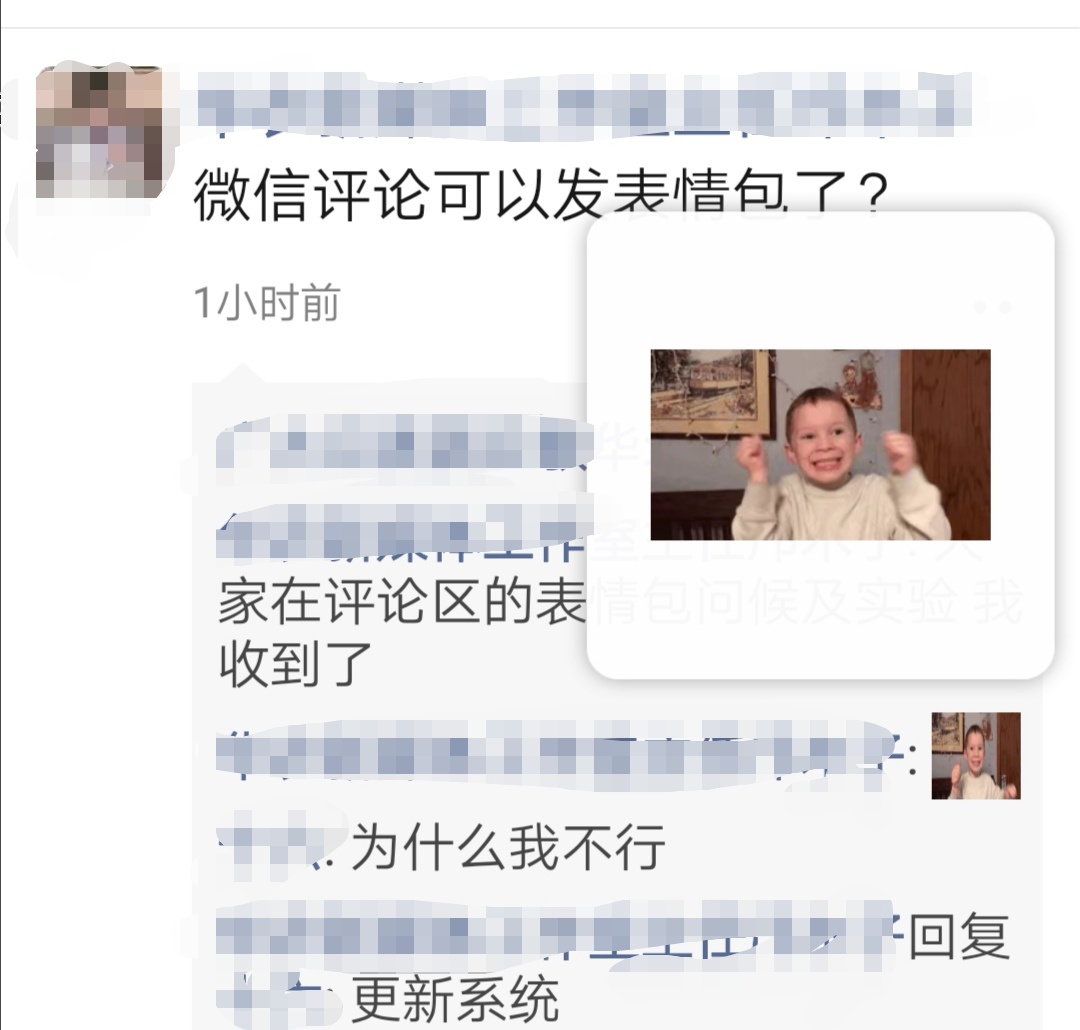The image size is (1080, 1030).
Task: Click empty white area below the sticker preview
Action: tap(820, 606)
